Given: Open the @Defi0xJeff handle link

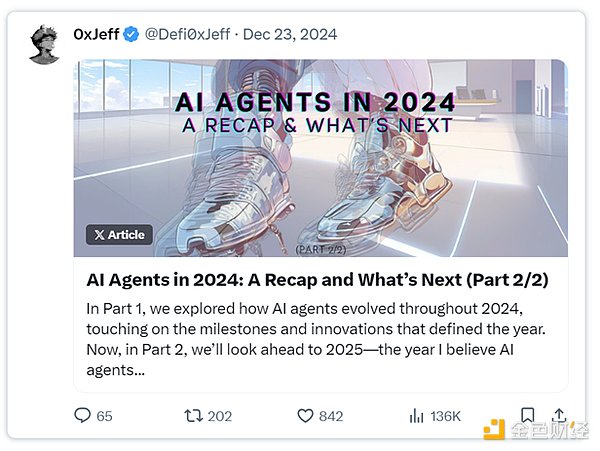Looking at the screenshot, I should tap(186, 35).
